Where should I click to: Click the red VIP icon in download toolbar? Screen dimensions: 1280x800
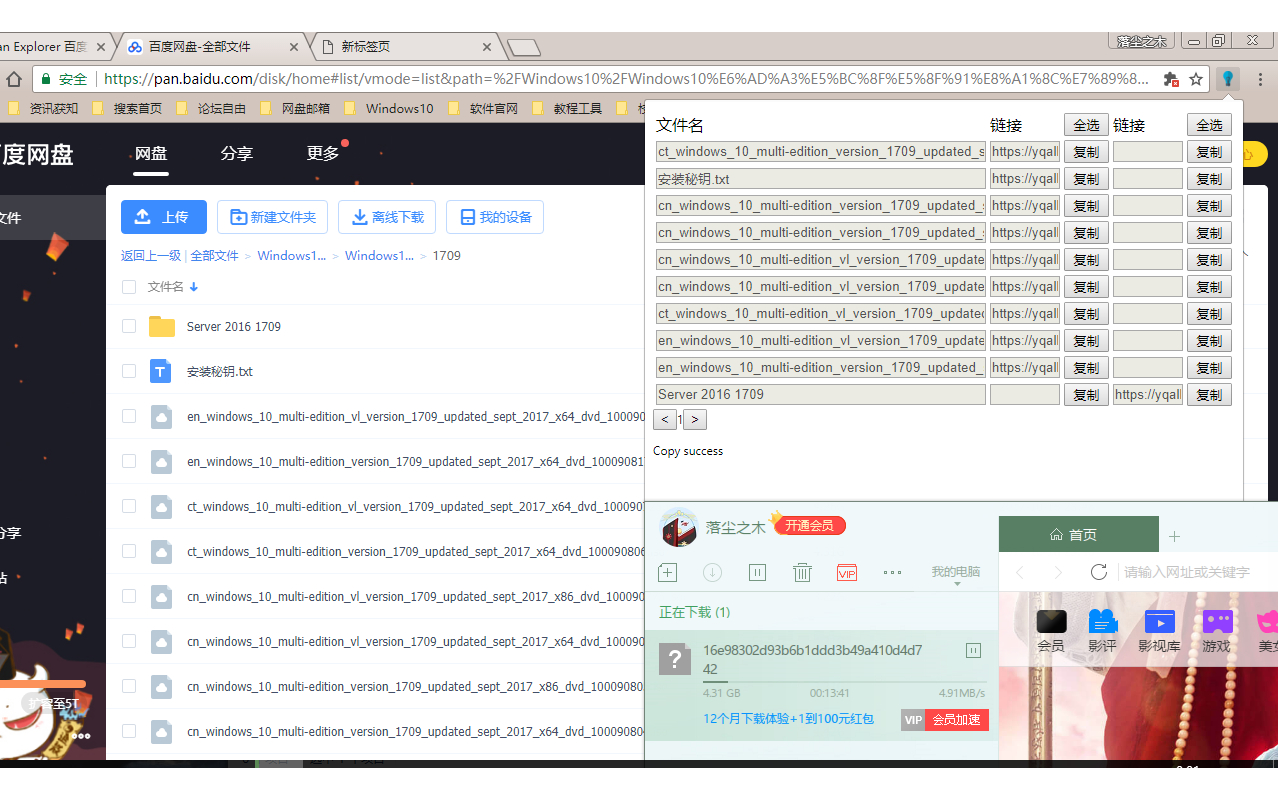(x=847, y=573)
